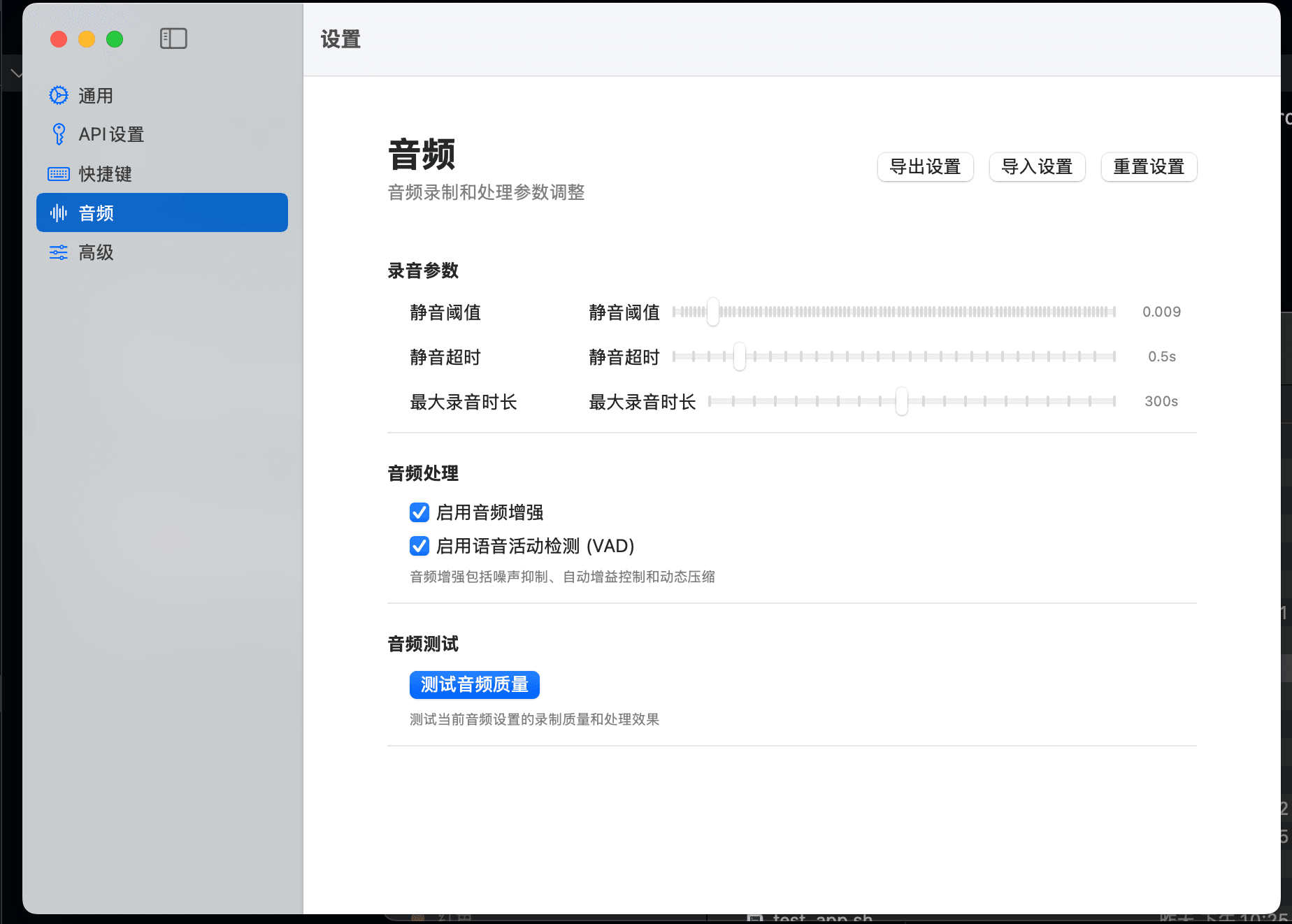Click the key icon beside API设置
This screenshot has height=924, width=1292.
[59, 134]
